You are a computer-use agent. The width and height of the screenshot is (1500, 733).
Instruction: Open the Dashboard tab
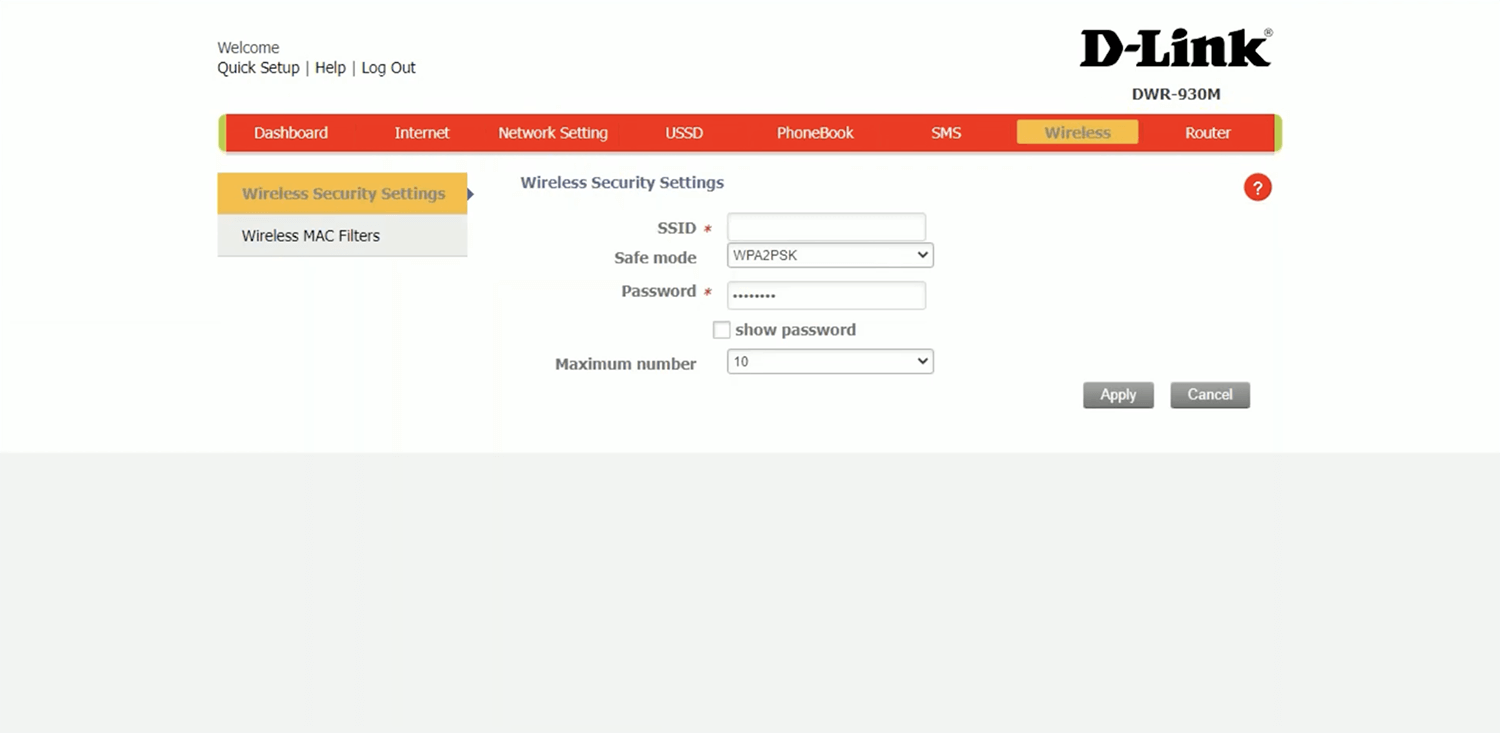pos(290,133)
